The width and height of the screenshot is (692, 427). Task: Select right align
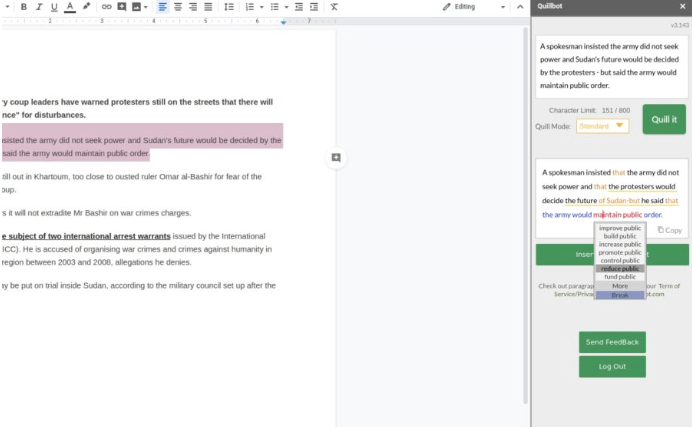[193, 7]
